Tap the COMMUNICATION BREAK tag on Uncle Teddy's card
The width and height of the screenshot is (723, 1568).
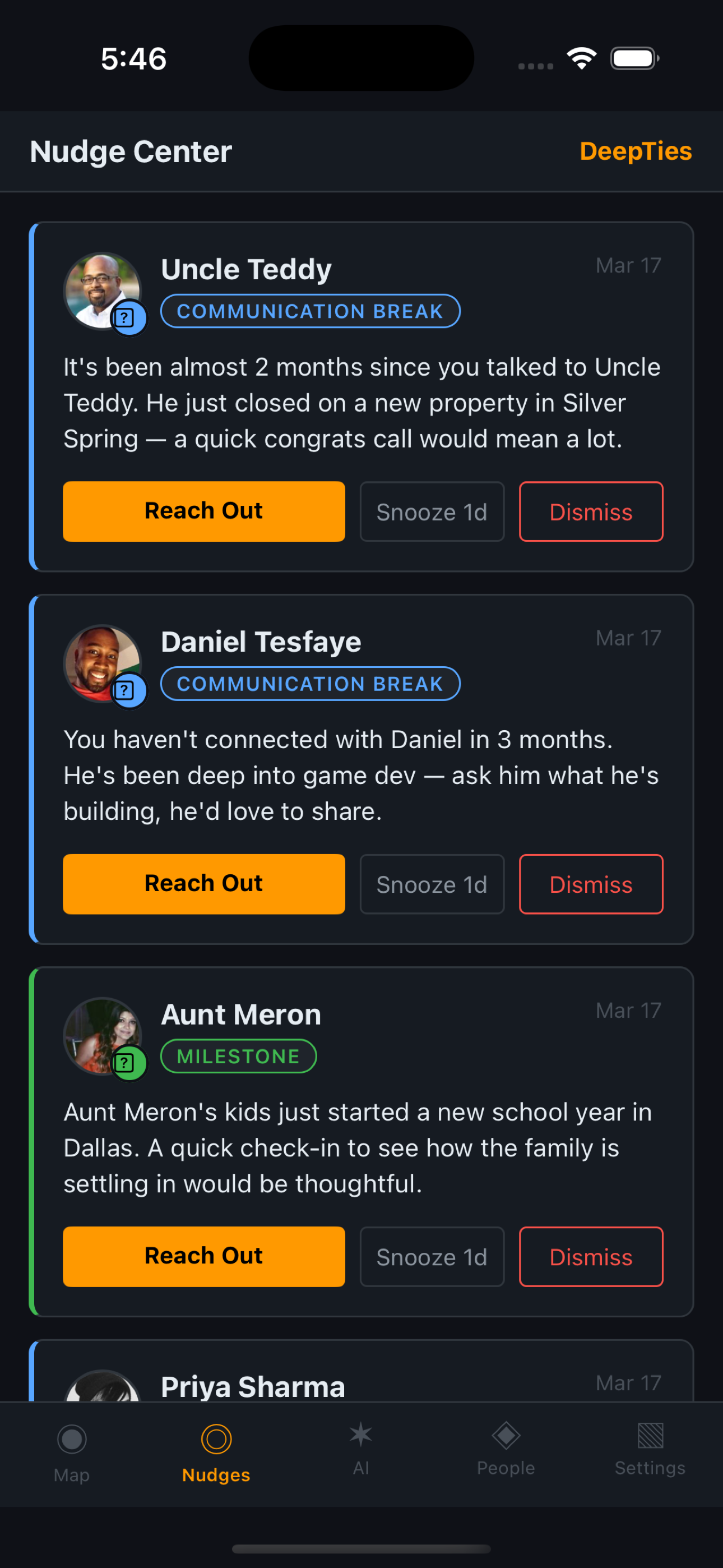coord(310,311)
